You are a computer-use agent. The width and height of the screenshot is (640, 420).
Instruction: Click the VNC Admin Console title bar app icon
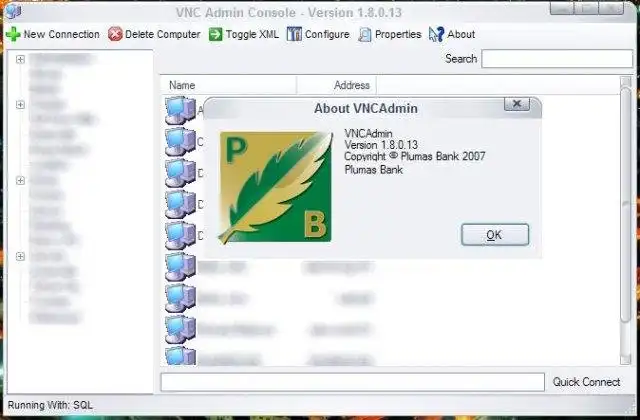pos(13,11)
